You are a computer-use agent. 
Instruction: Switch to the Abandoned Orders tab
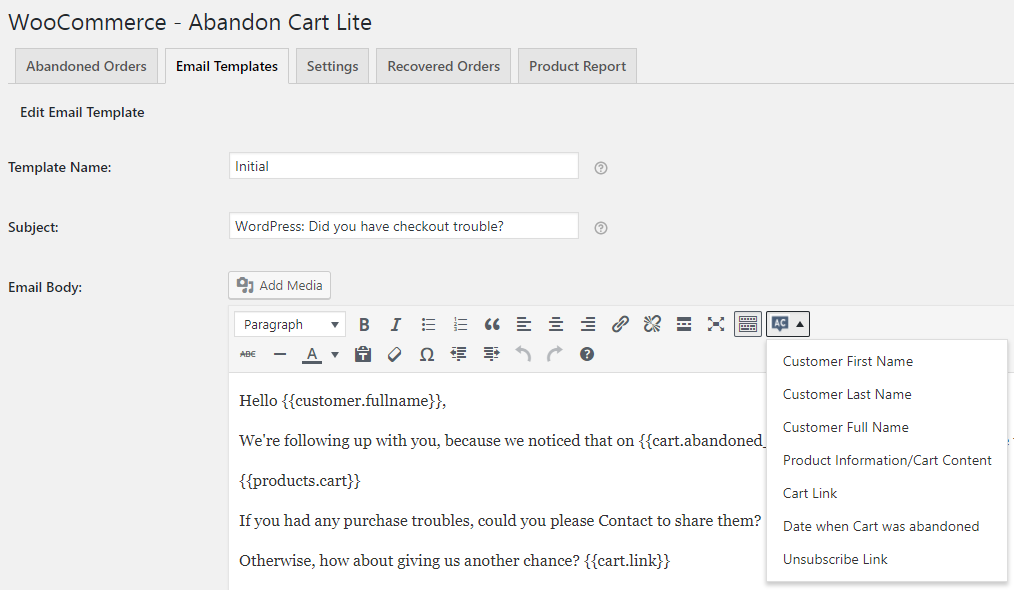86,66
